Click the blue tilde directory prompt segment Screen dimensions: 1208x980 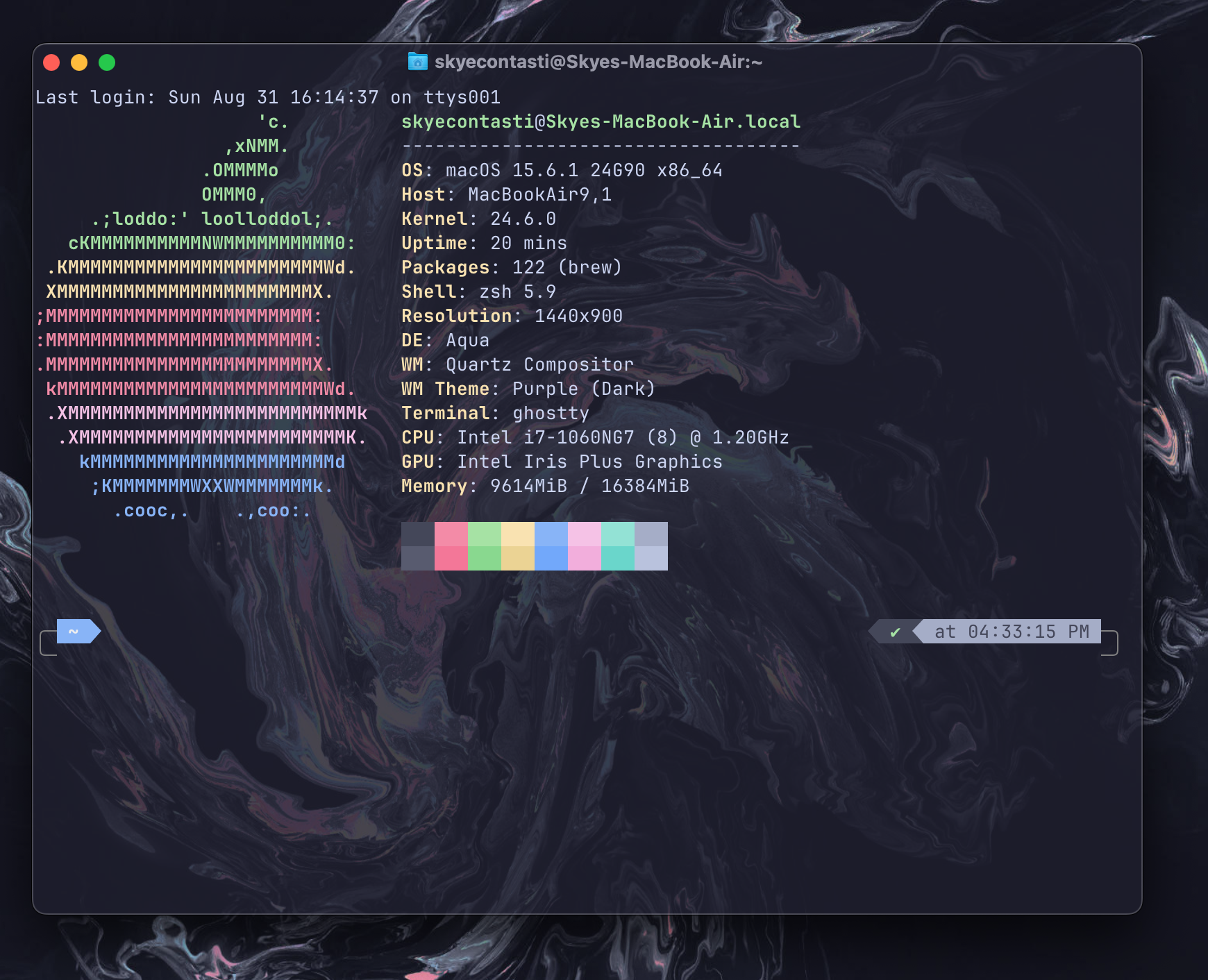(x=78, y=632)
